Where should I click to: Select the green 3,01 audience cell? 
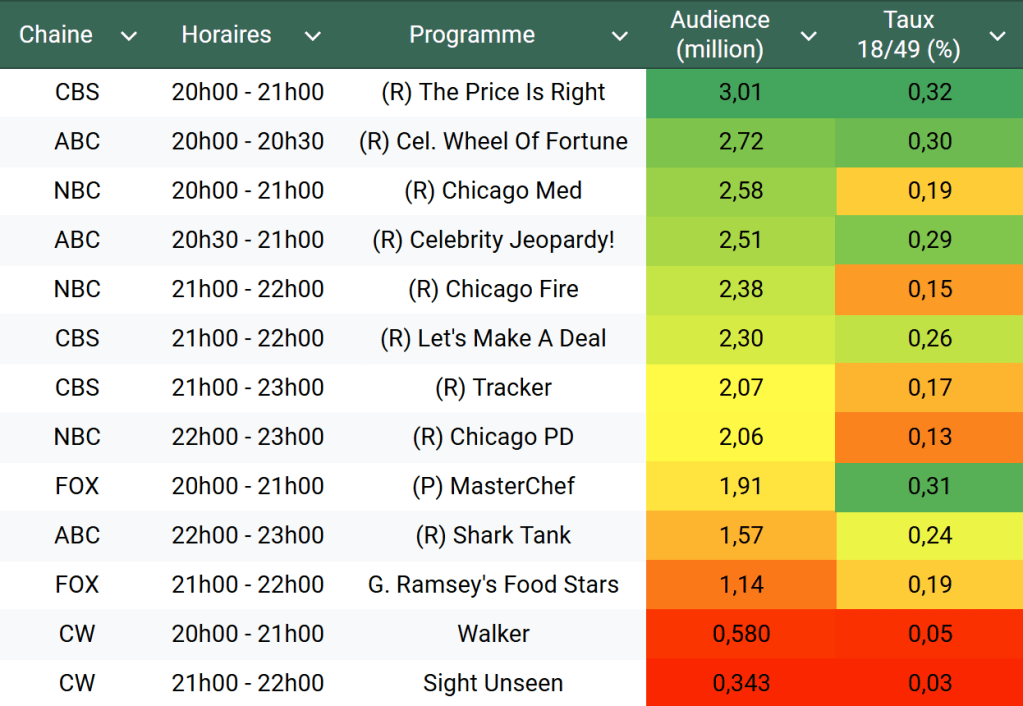tap(740, 93)
